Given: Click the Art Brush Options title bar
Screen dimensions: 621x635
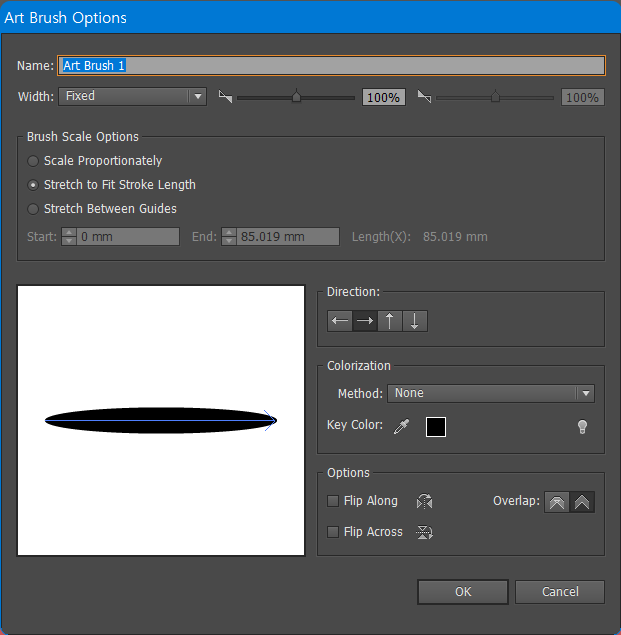Looking at the screenshot, I should 310,17.
